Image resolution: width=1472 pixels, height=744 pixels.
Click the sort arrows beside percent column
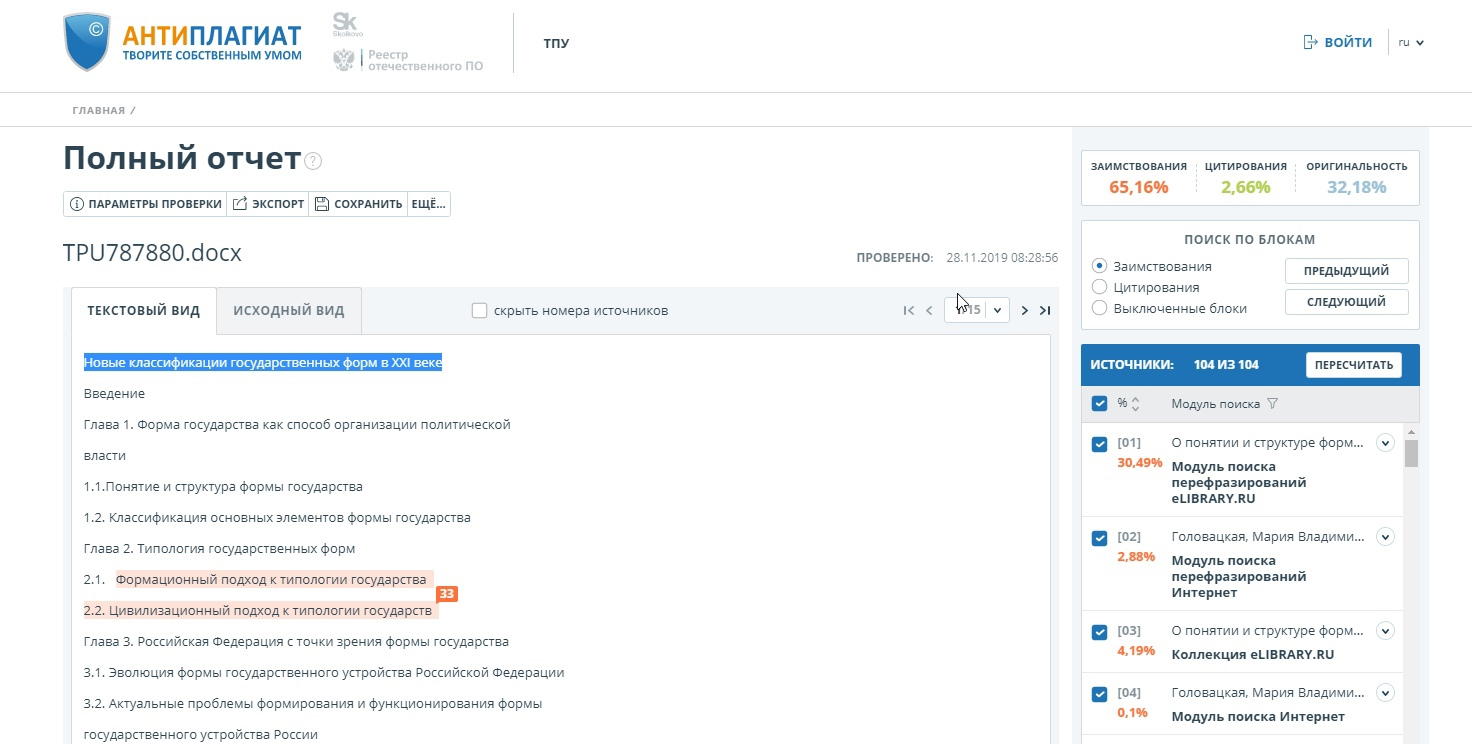[1135, 404]
